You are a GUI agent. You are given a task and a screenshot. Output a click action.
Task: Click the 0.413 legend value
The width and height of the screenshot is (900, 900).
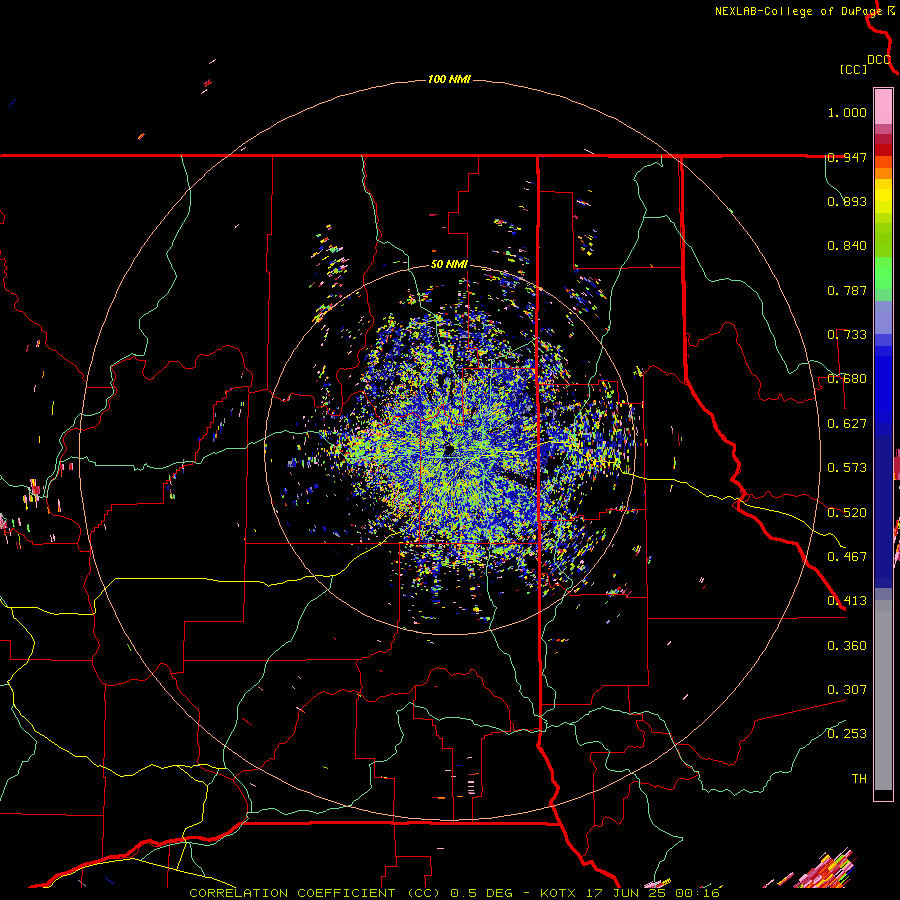coord(847,601)
